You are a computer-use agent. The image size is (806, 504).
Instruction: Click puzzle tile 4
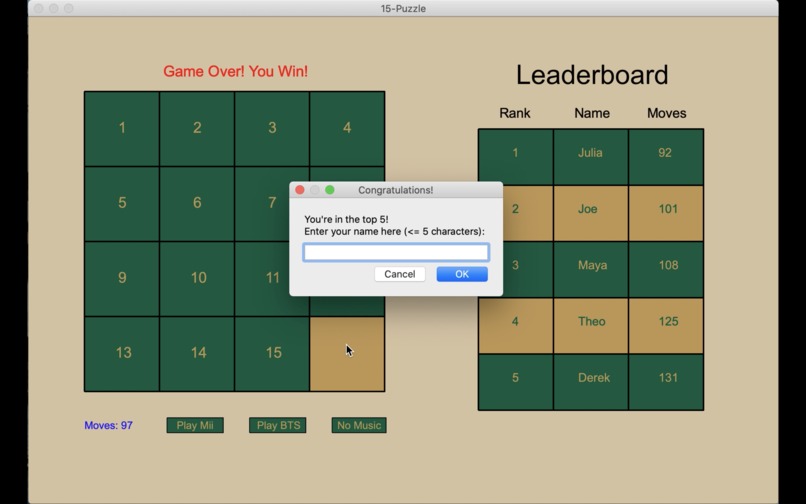point(347,129)
